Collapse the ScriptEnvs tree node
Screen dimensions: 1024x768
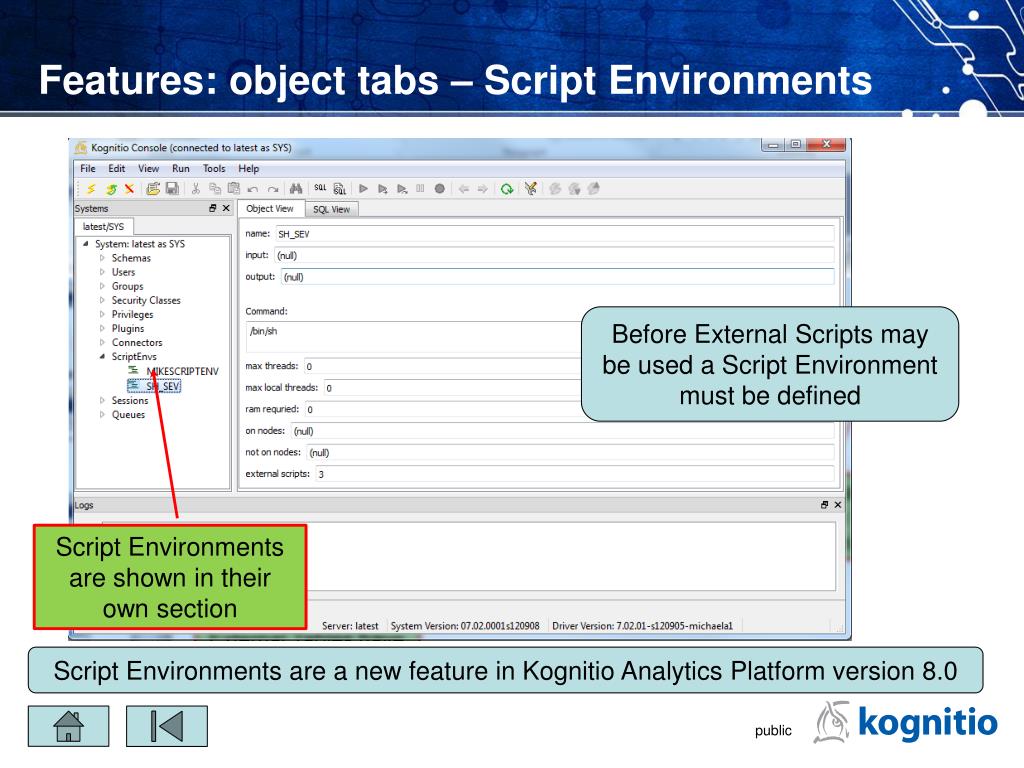tap(102, 357)
